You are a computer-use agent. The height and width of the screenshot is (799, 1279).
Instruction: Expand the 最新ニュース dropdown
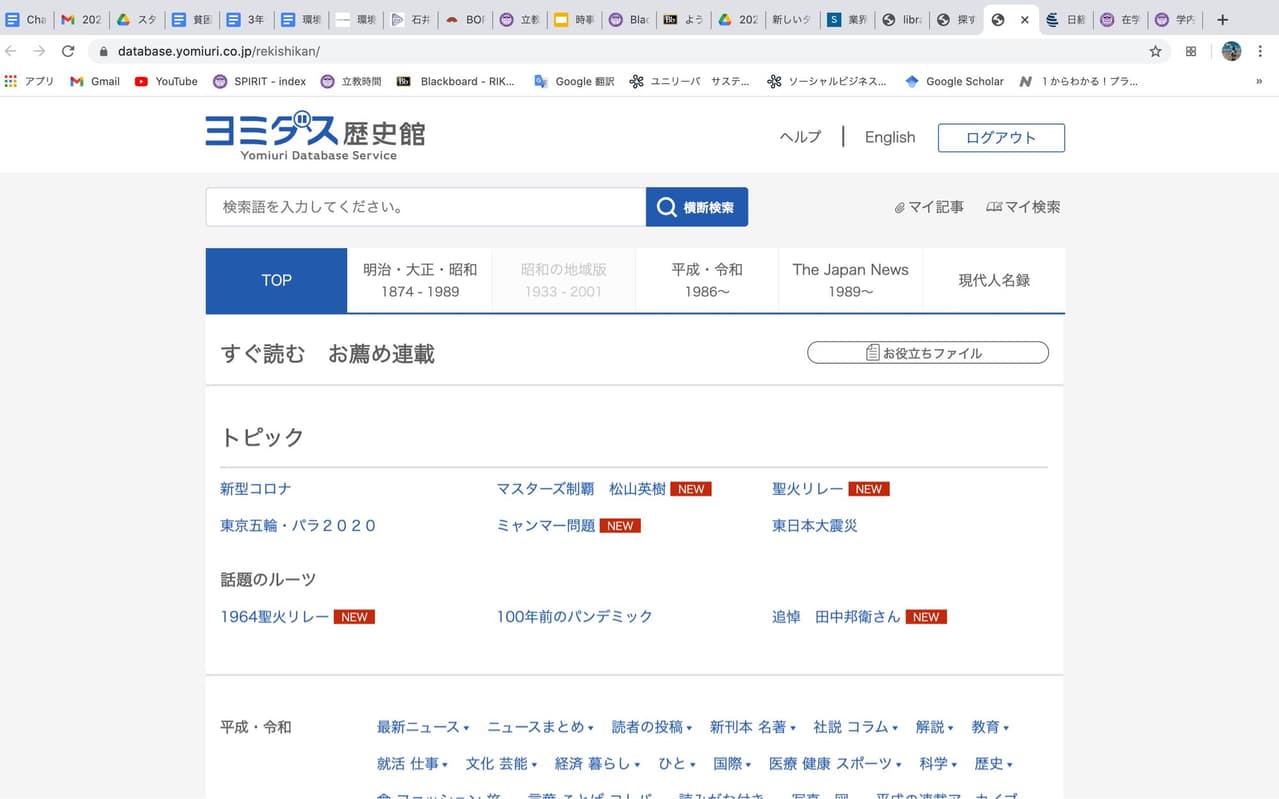tap(423, 727)
